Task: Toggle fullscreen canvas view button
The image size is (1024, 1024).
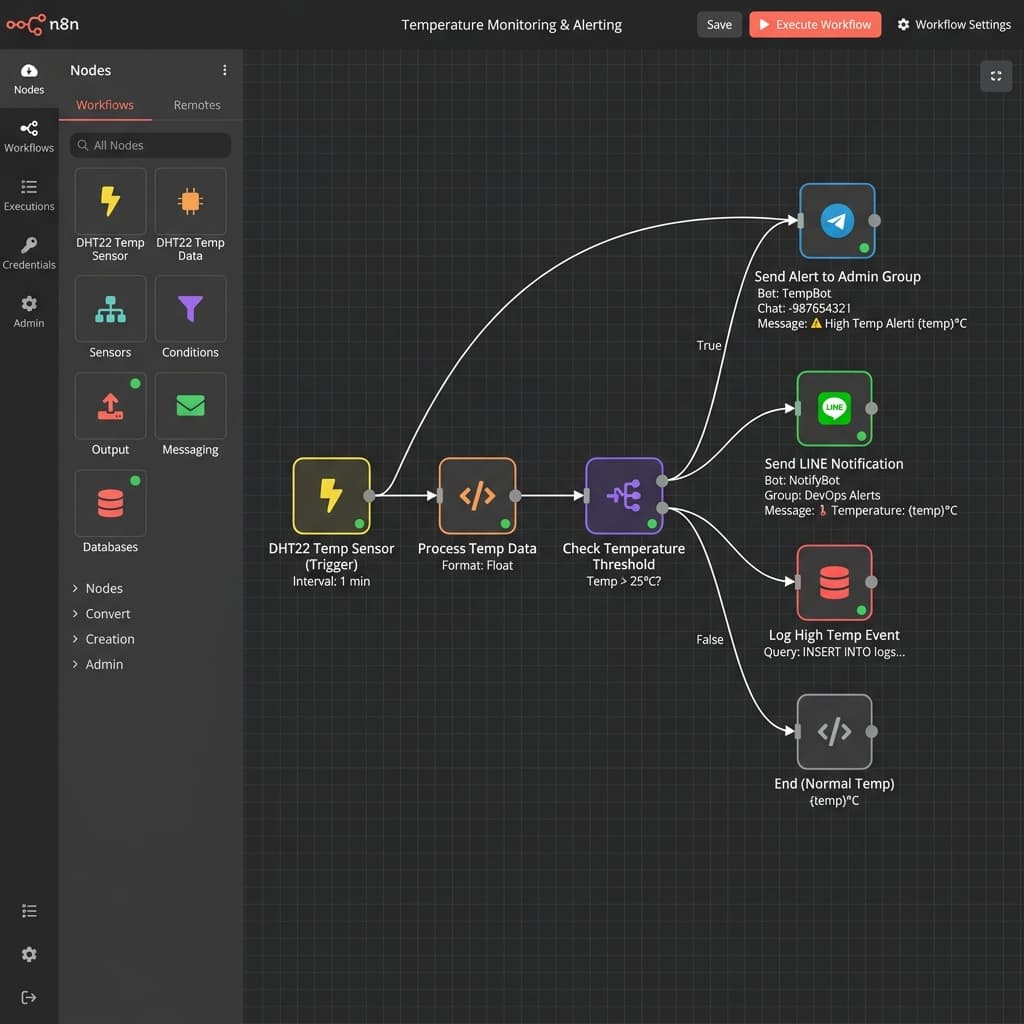Action: pyautogui.click(x=995, y=76)
